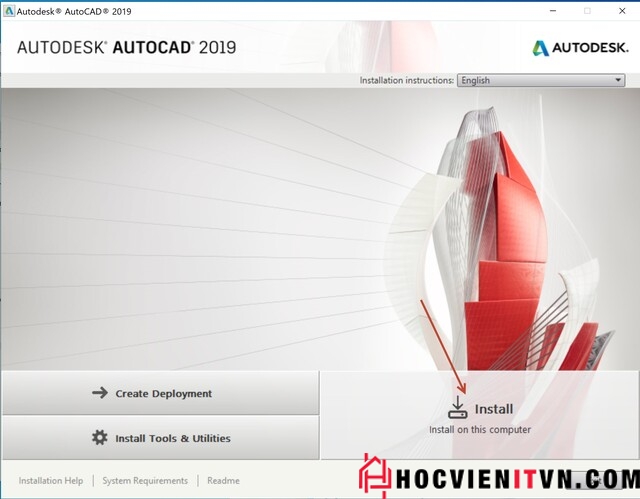View the System Requirements link

point(145,481)
